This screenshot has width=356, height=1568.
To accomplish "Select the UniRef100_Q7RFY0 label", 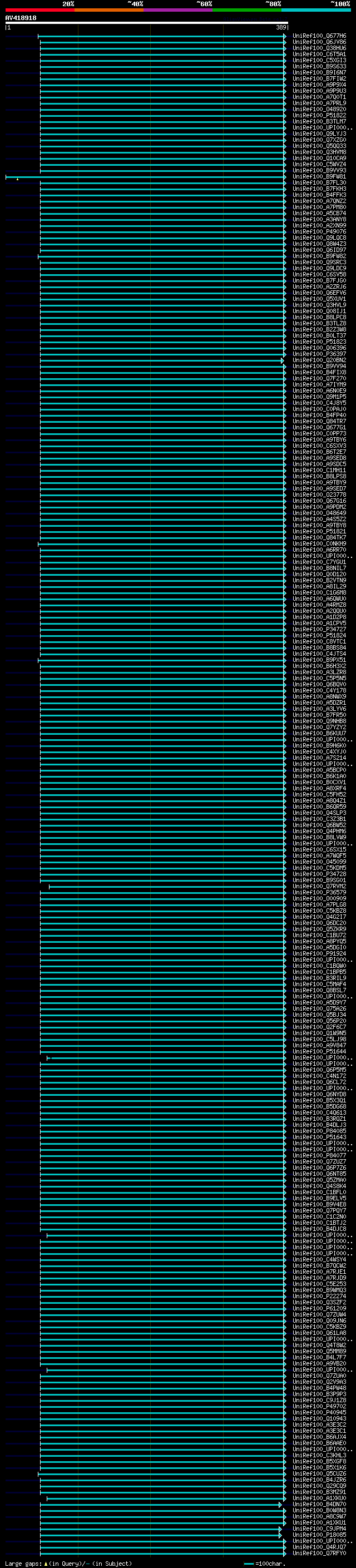I will click(319, 1553).
